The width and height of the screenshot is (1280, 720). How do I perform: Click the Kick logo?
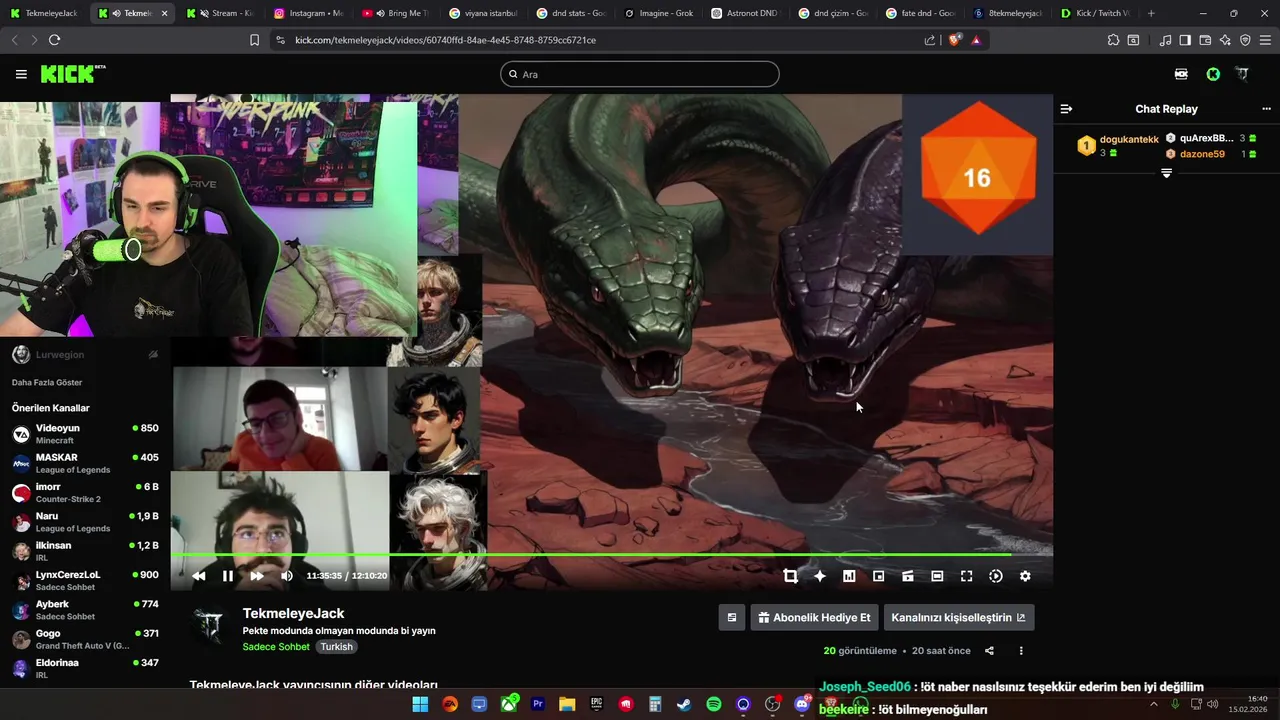click(x=73, y=74)
